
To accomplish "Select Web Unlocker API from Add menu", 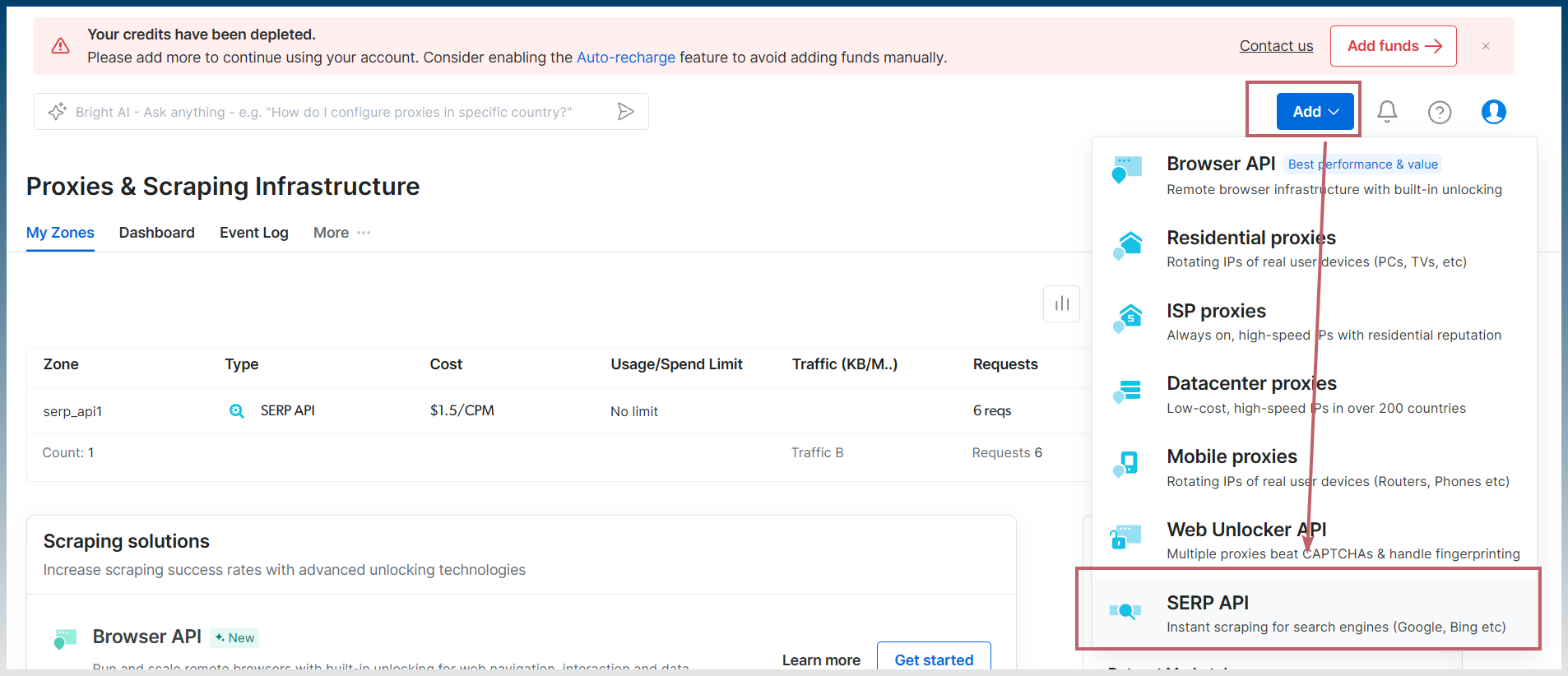I will [1315, 540].
